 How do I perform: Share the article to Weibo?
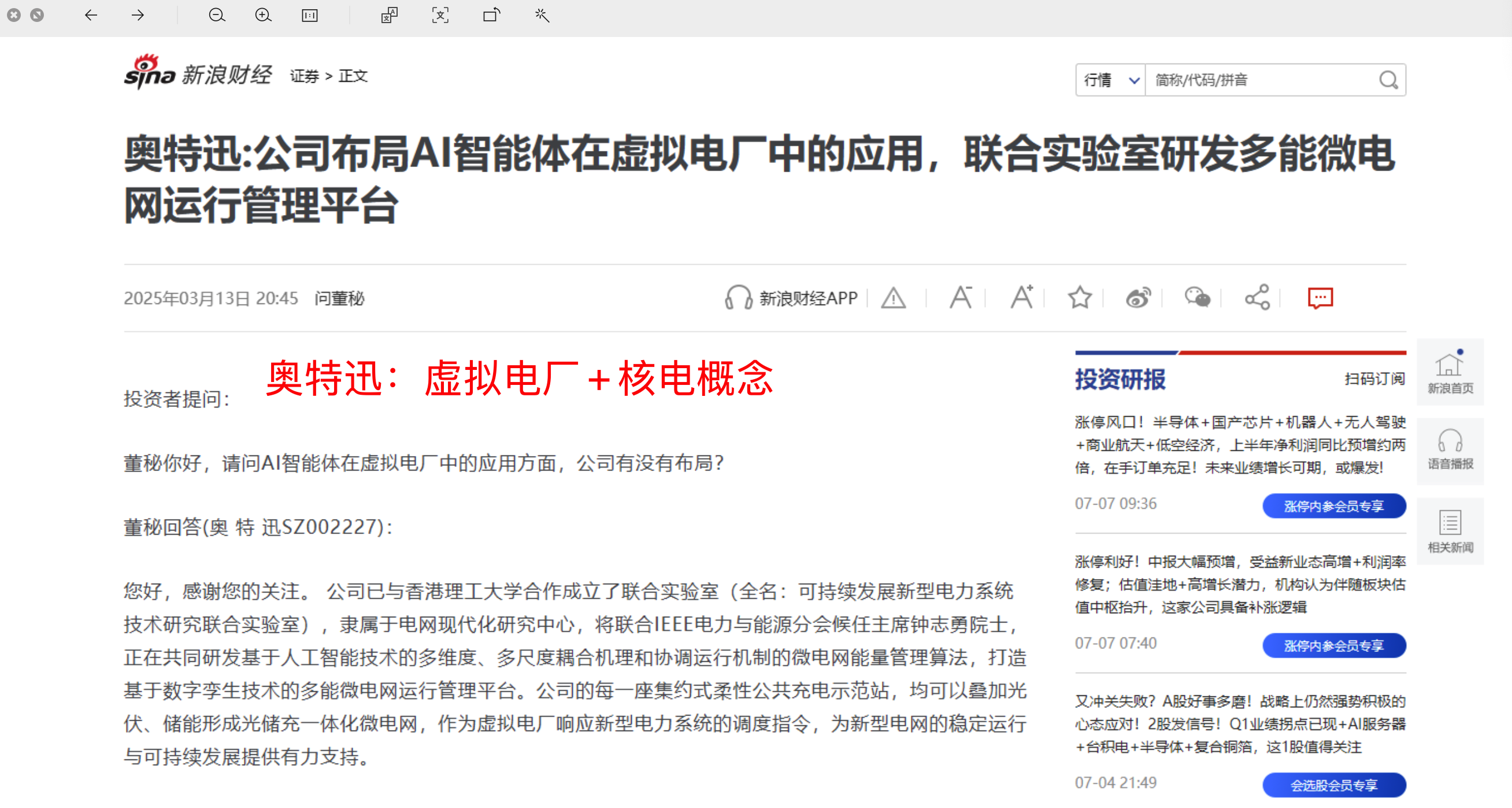coord(1138,298)
